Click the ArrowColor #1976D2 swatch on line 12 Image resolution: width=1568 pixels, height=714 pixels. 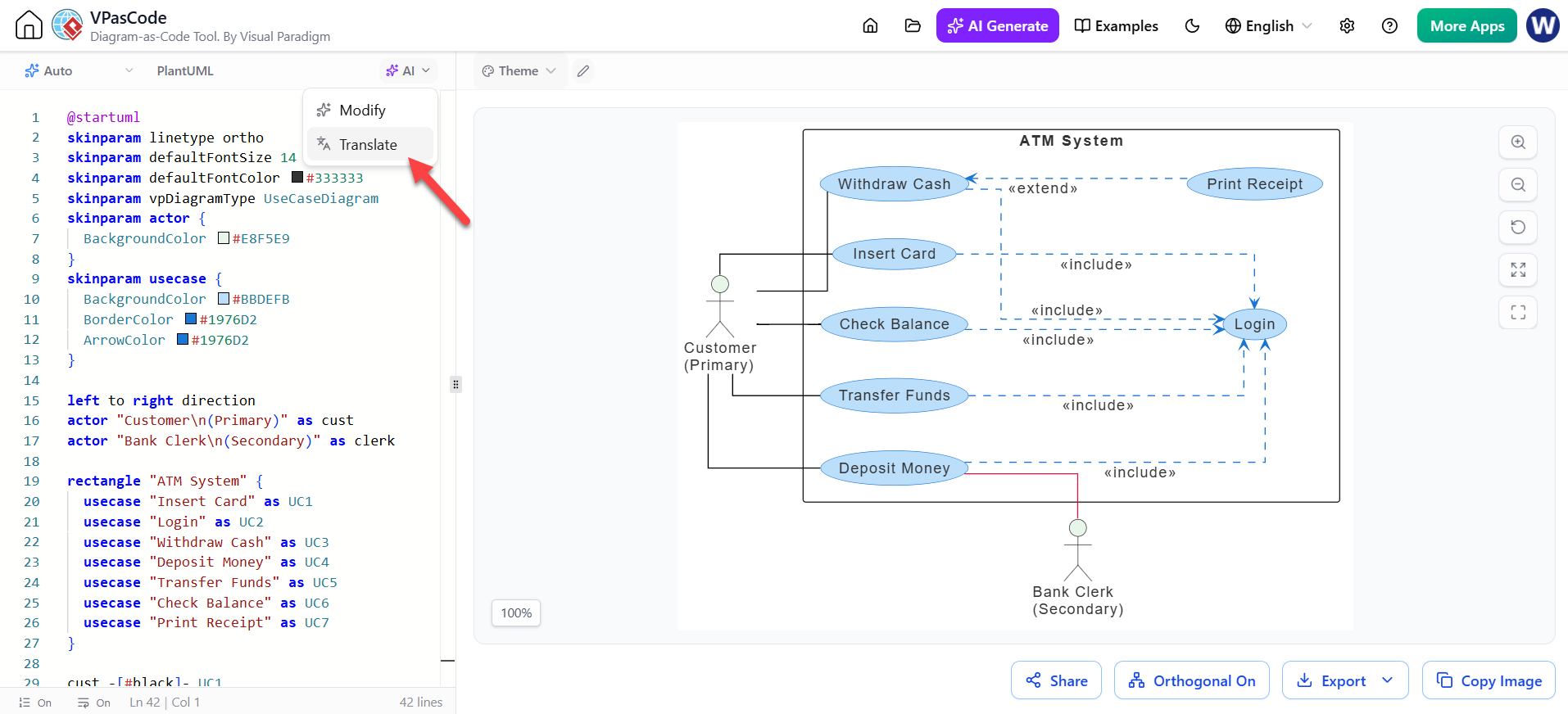point(183,340)
